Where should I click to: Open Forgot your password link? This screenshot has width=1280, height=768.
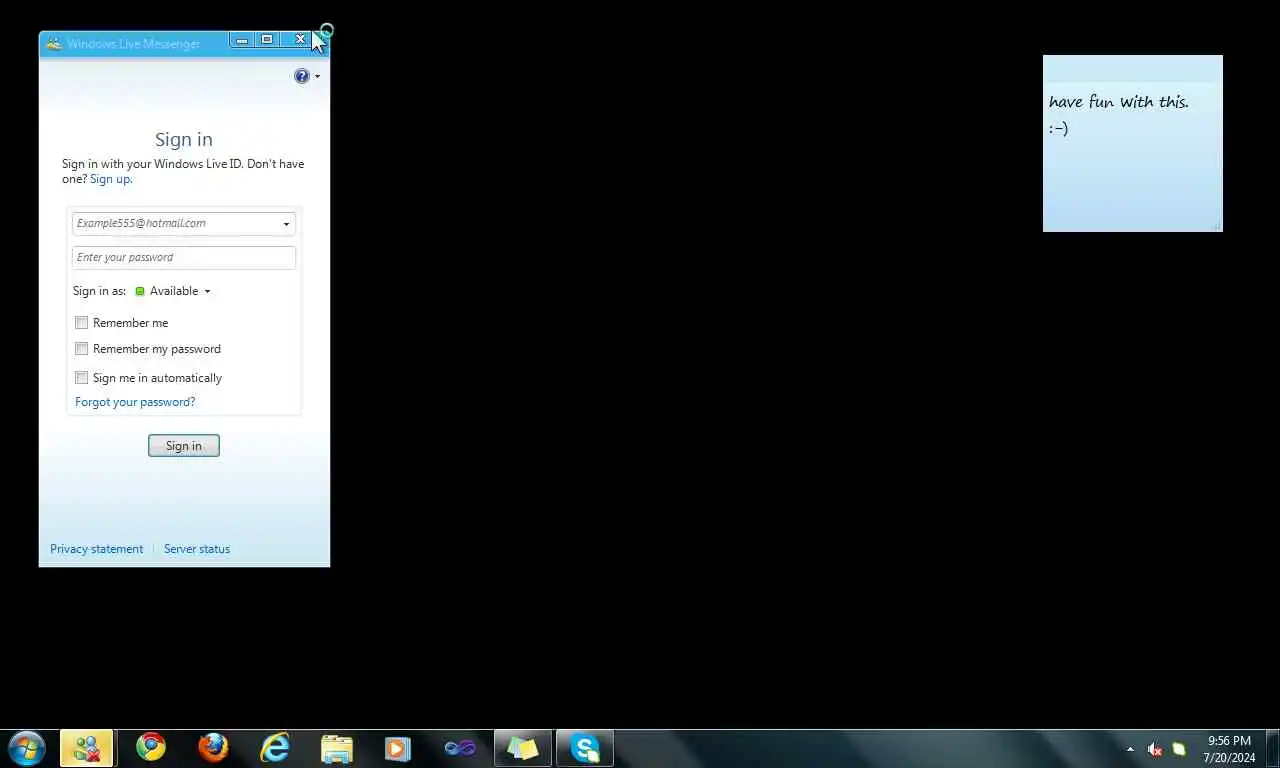pyautogui.click(x=135, y=402)
